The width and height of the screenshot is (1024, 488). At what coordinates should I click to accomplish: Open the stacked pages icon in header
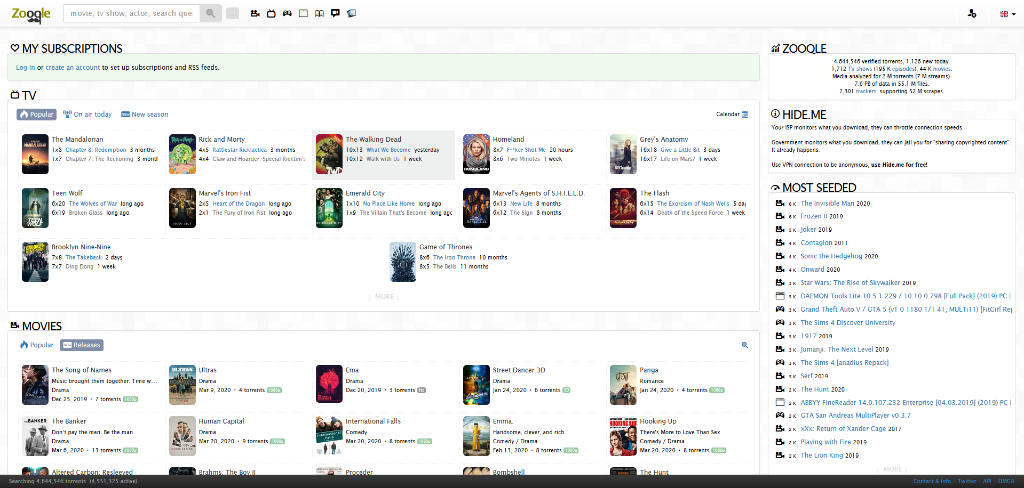pyautogui.click(x=351, y=13)
